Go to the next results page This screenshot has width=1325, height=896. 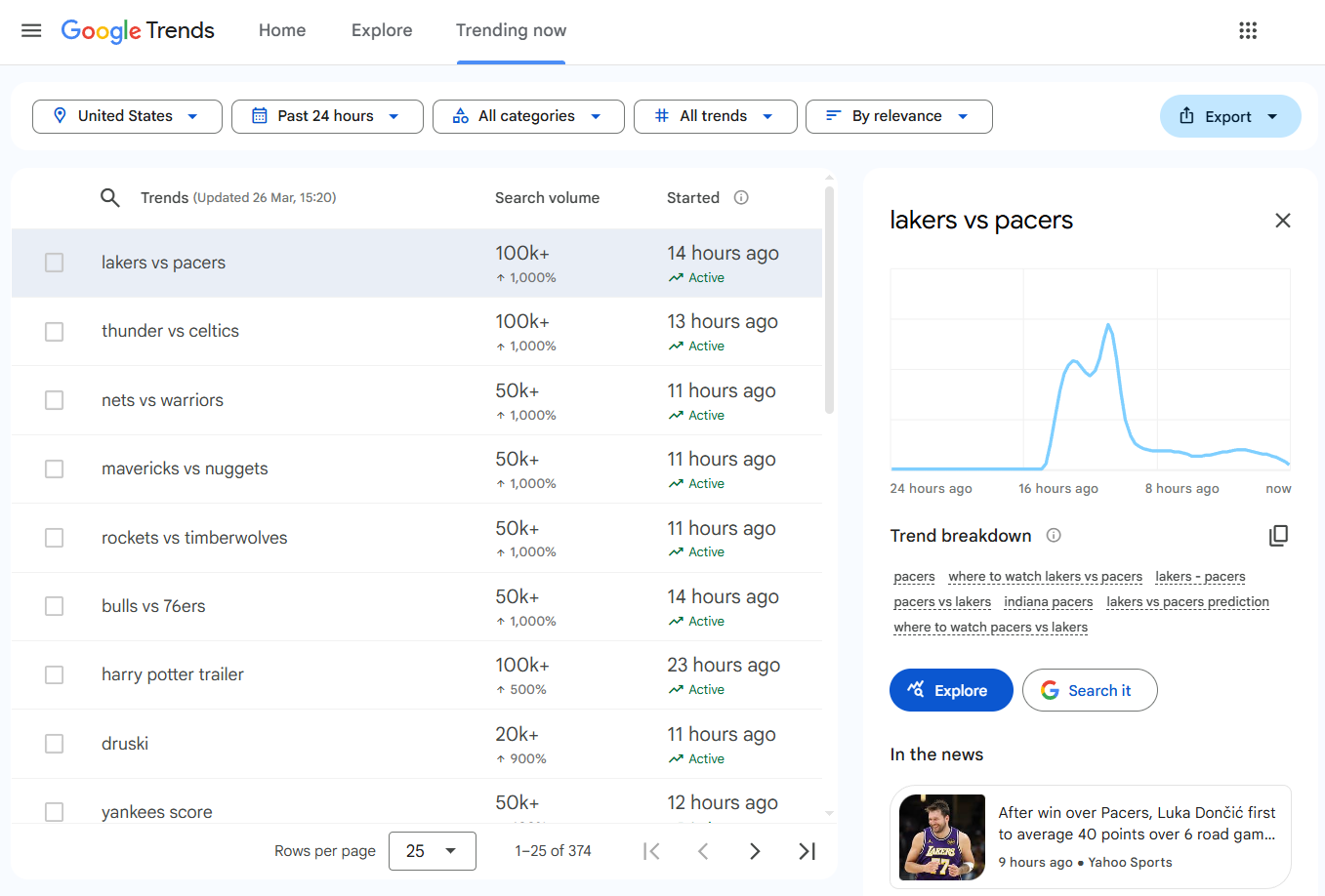755,851
